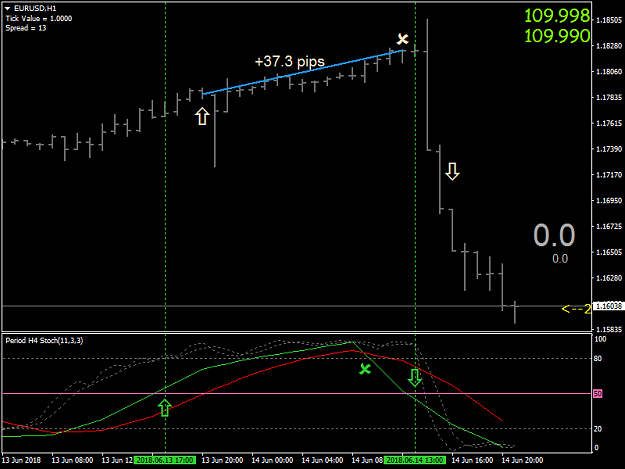Click the 1.15835 price scale label

(x=609, y=330)
